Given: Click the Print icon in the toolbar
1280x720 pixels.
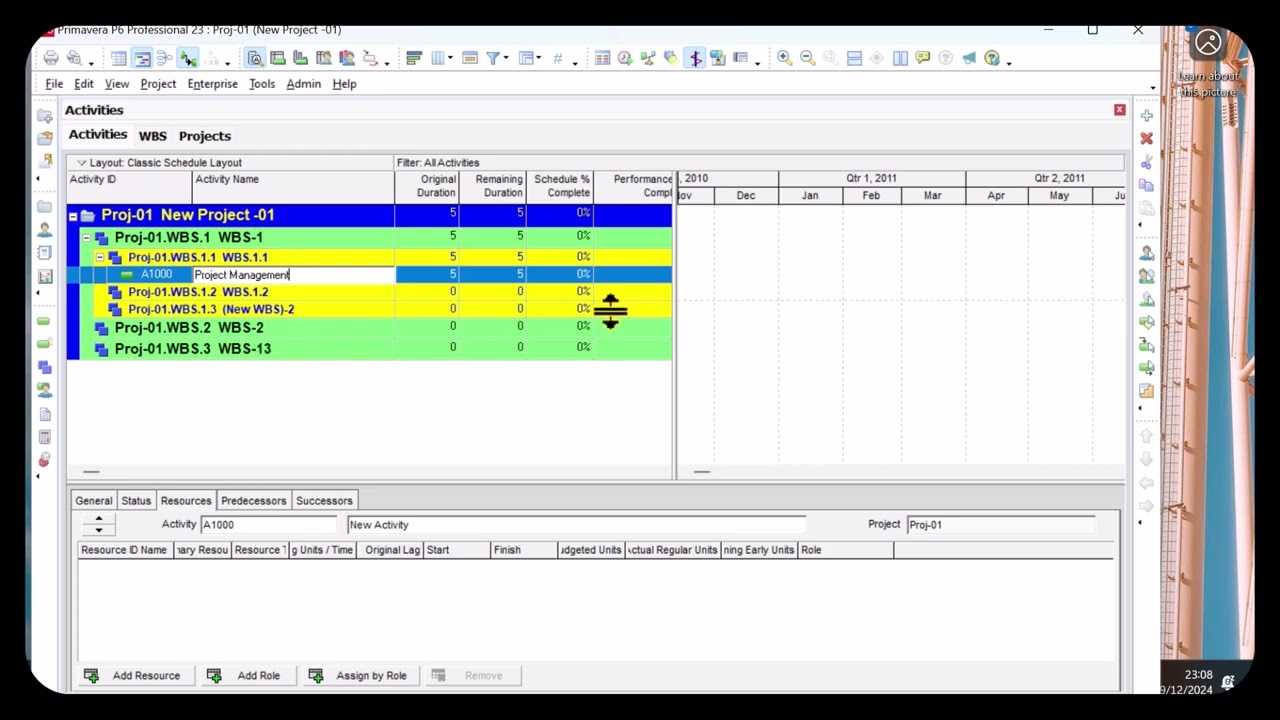Looking at the screenshot, I should coord(51,59).
